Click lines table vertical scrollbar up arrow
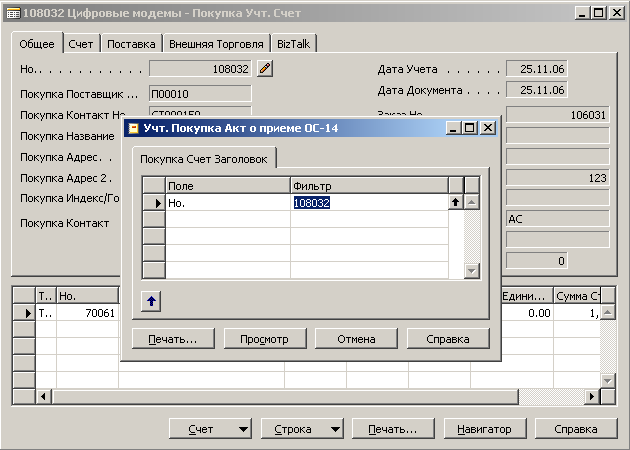 click(x=608, y=312)
